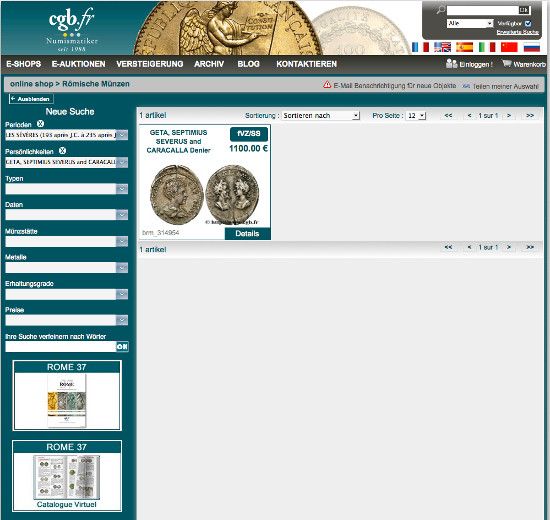Screen dimensions: 550x520
Task: Clear the Perioden filter with X icon
Action: (x=40, y=124)
